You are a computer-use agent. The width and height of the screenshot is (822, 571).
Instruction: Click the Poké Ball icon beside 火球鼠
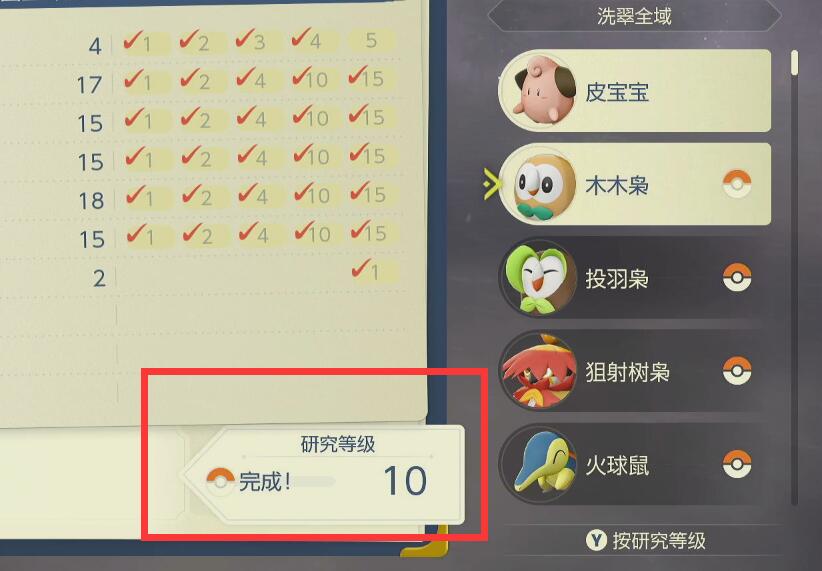click(737, 464)
